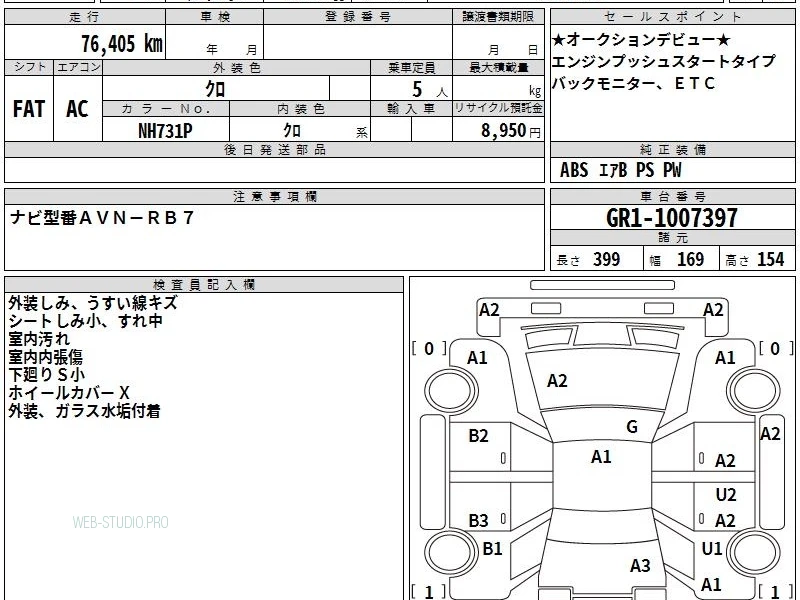Click the A1 mark on the roof

click(601, 457)
